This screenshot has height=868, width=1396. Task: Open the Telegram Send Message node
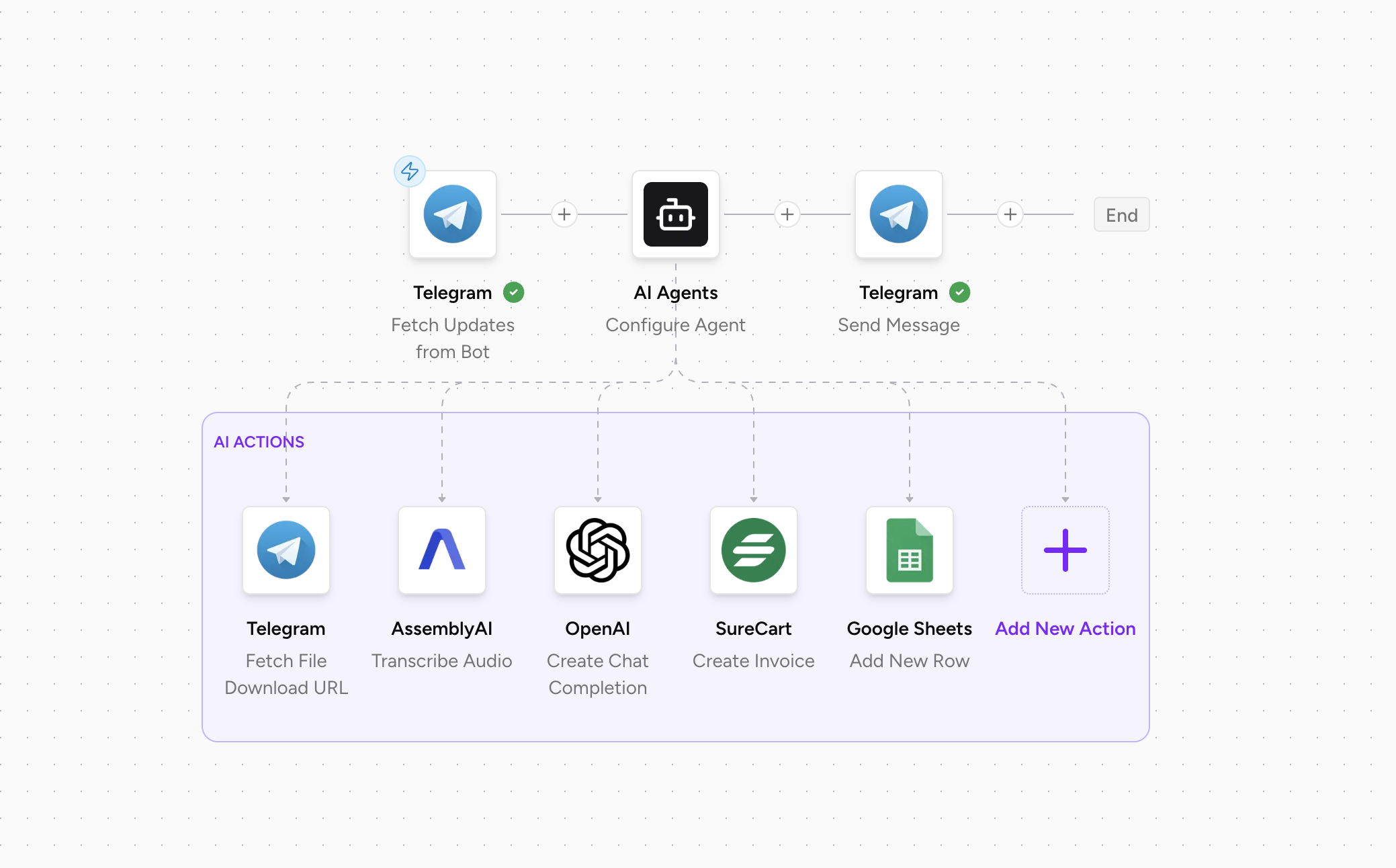(x=899, y=214)
